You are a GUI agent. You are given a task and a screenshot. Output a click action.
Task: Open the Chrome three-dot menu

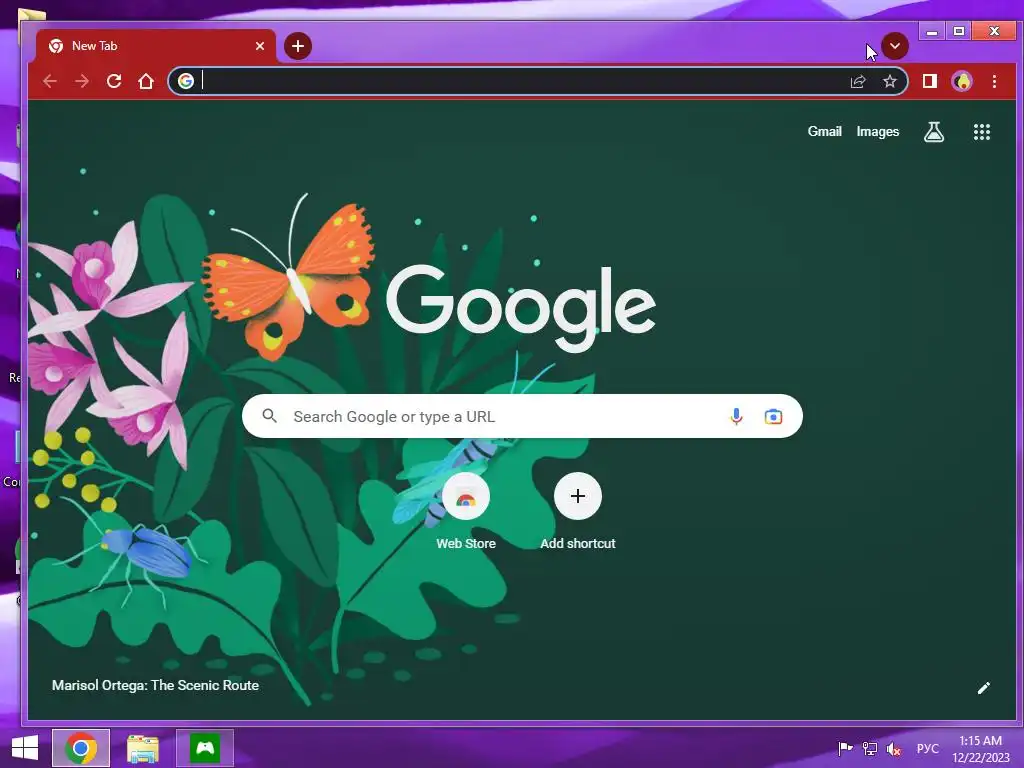994,81
